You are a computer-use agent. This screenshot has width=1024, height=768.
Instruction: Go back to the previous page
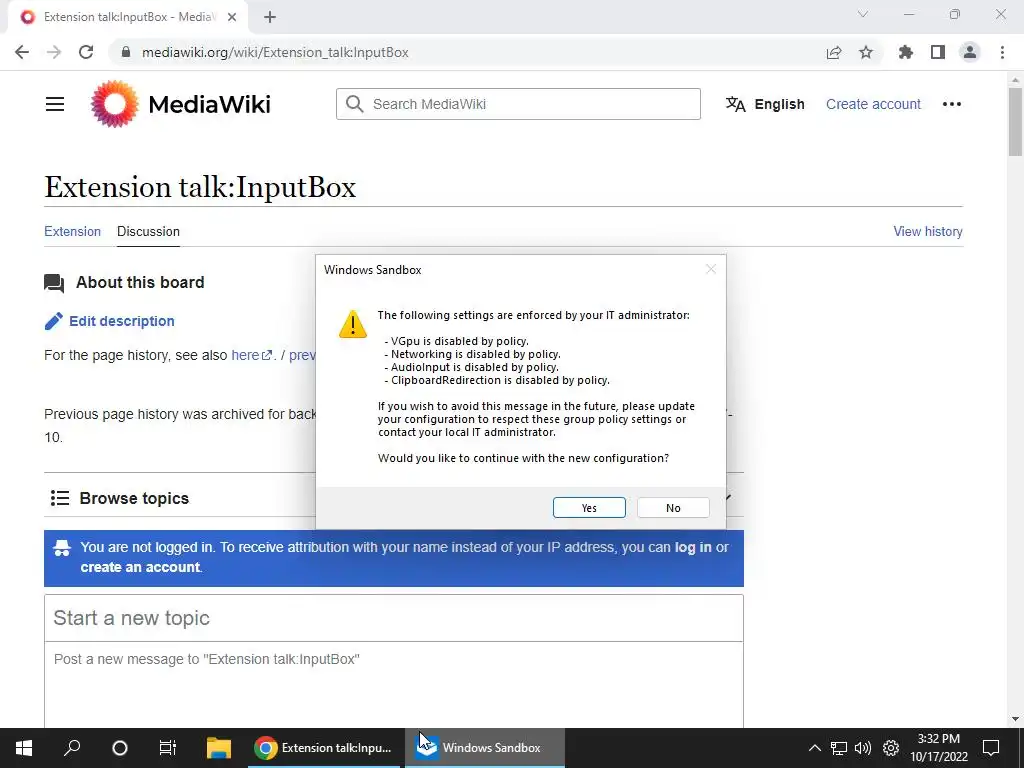(22, 52)
